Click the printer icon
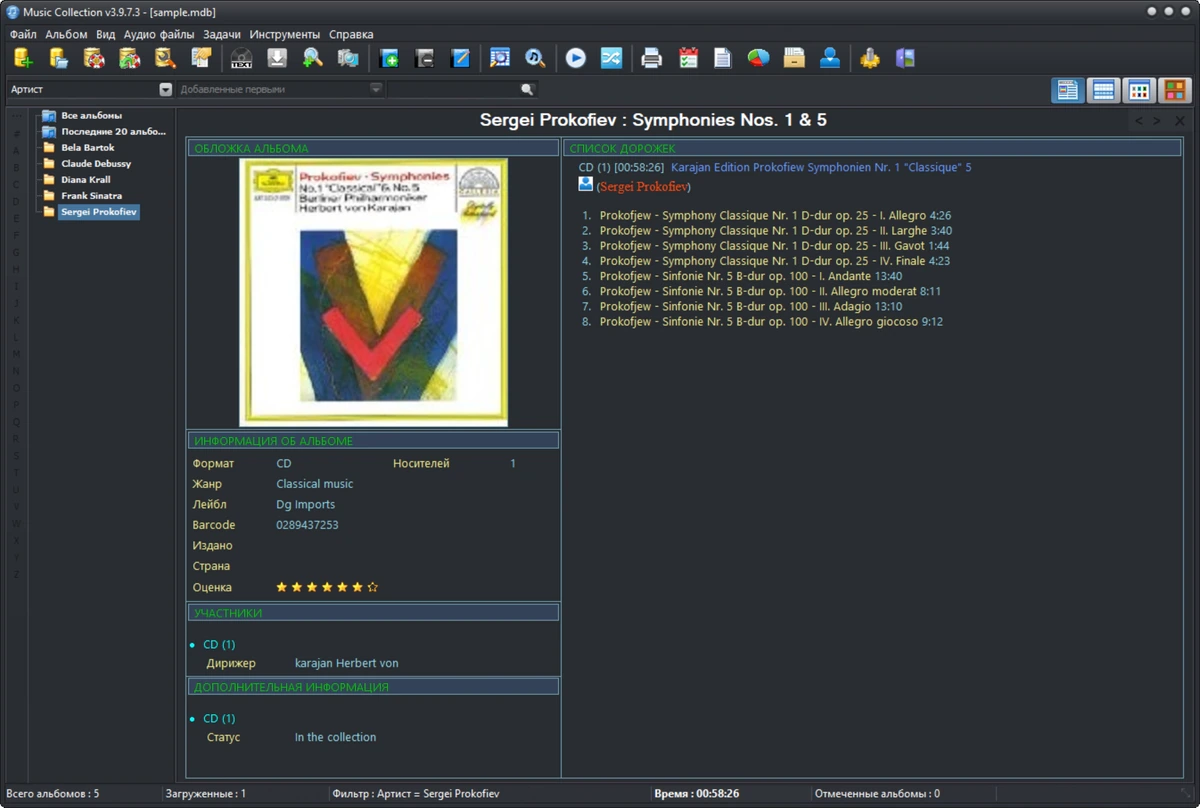 tap(652, 58)
